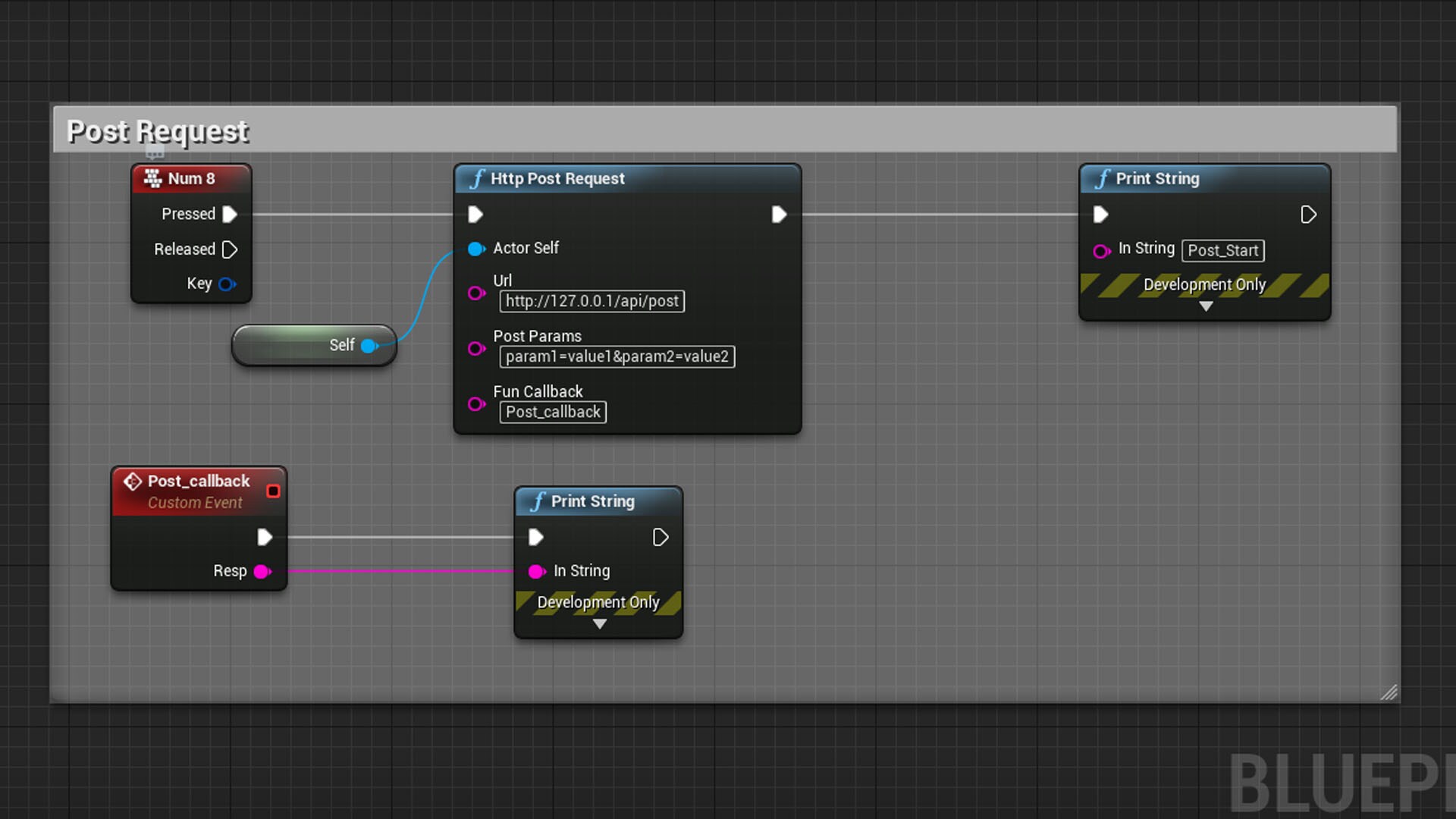Viewport: 1456px width, 819px height.
Task: Expand the top-right Print String advanced options
Action: (x=1206, y=307)
